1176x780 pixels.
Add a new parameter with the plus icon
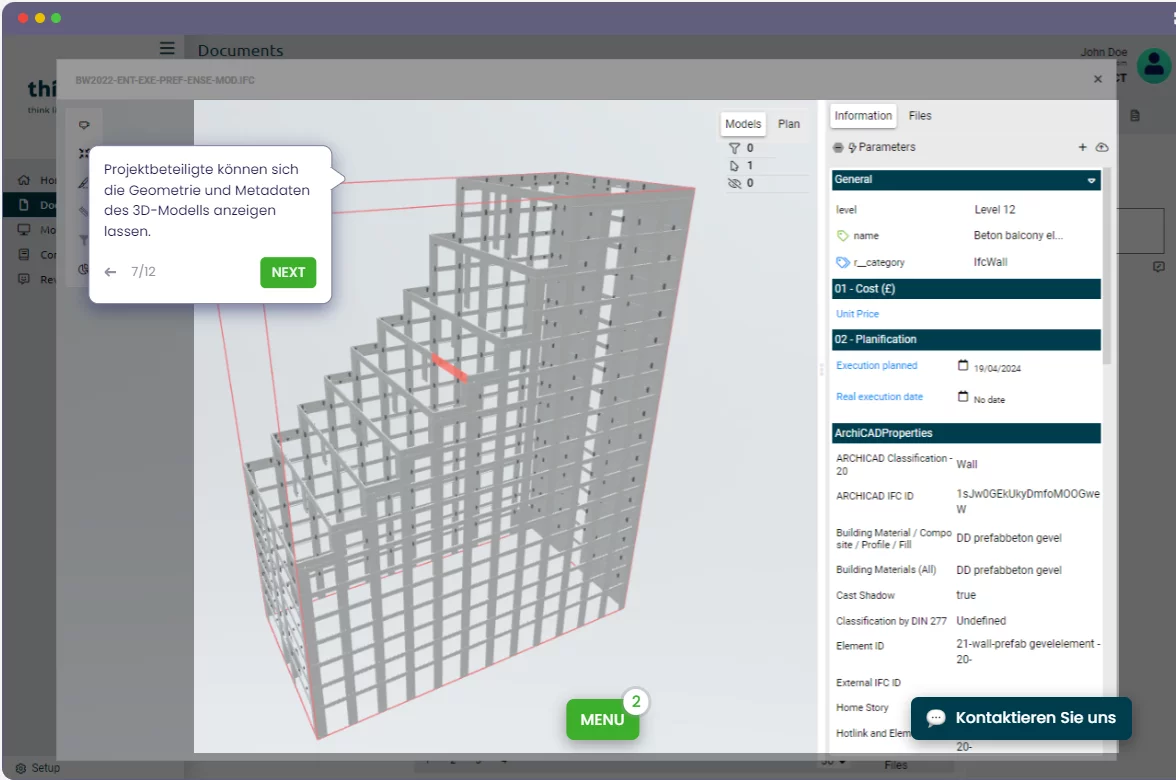(x=1082, y=147)
